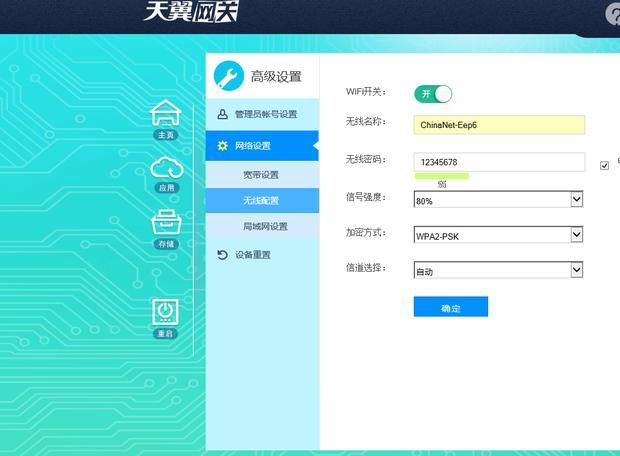
Task: Click the 无线密码 12345678 field
Action: [x=499, y=162]
